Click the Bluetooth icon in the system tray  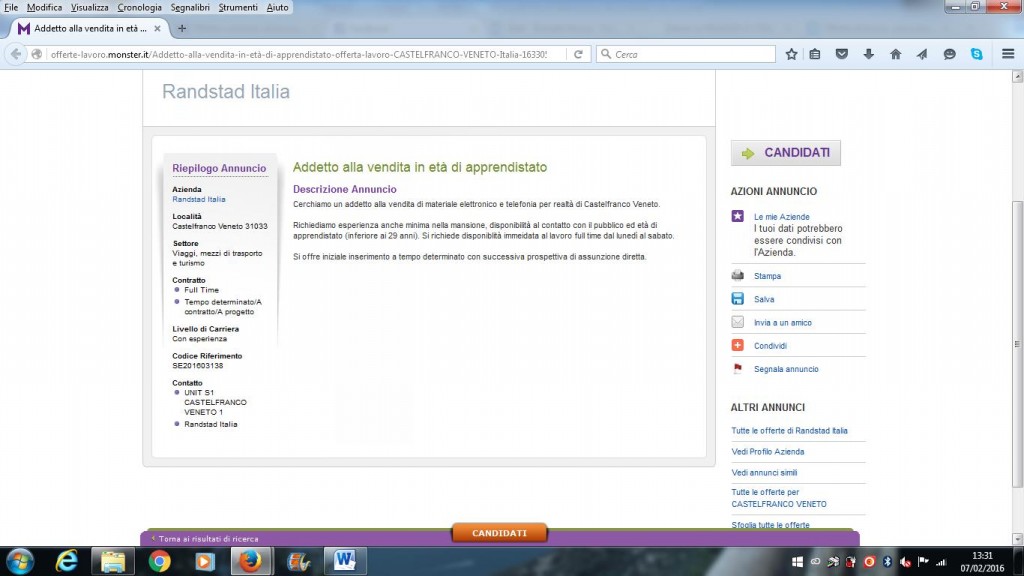[887, 562]
